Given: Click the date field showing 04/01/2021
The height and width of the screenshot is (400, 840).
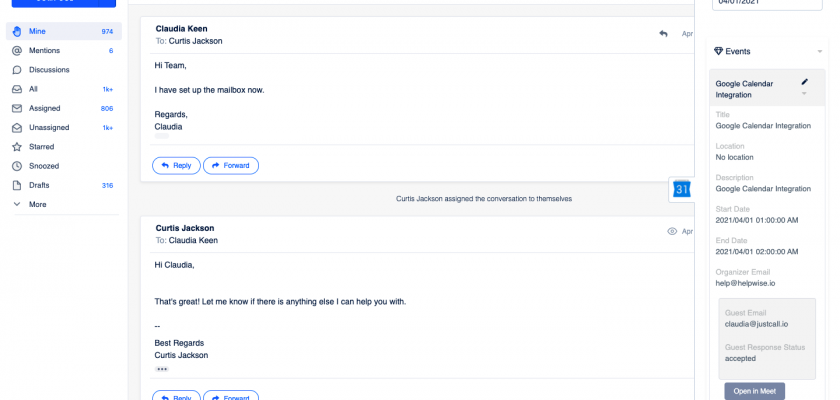Looking at the screenshot, I should [768, 4].
